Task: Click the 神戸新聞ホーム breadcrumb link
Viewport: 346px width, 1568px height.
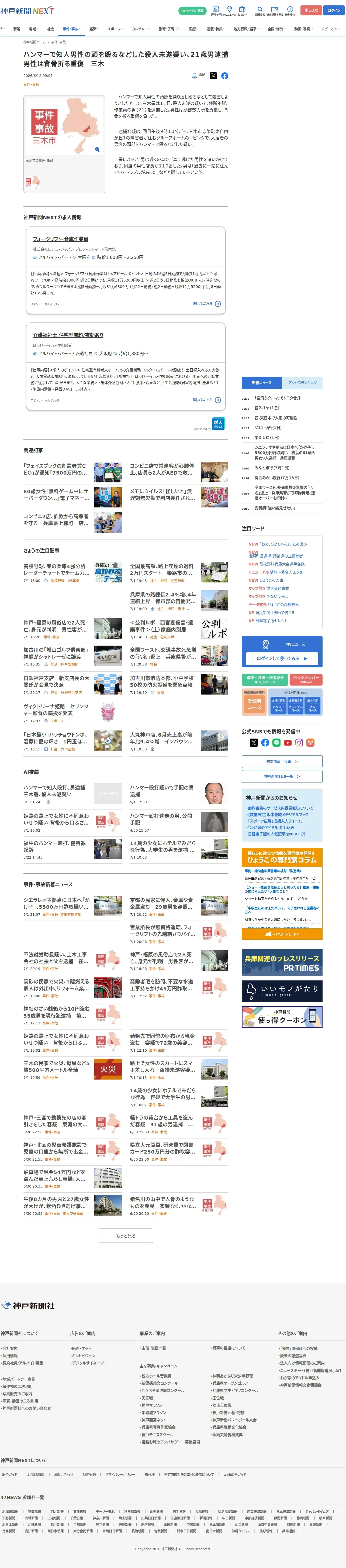Action: (35, 42)
